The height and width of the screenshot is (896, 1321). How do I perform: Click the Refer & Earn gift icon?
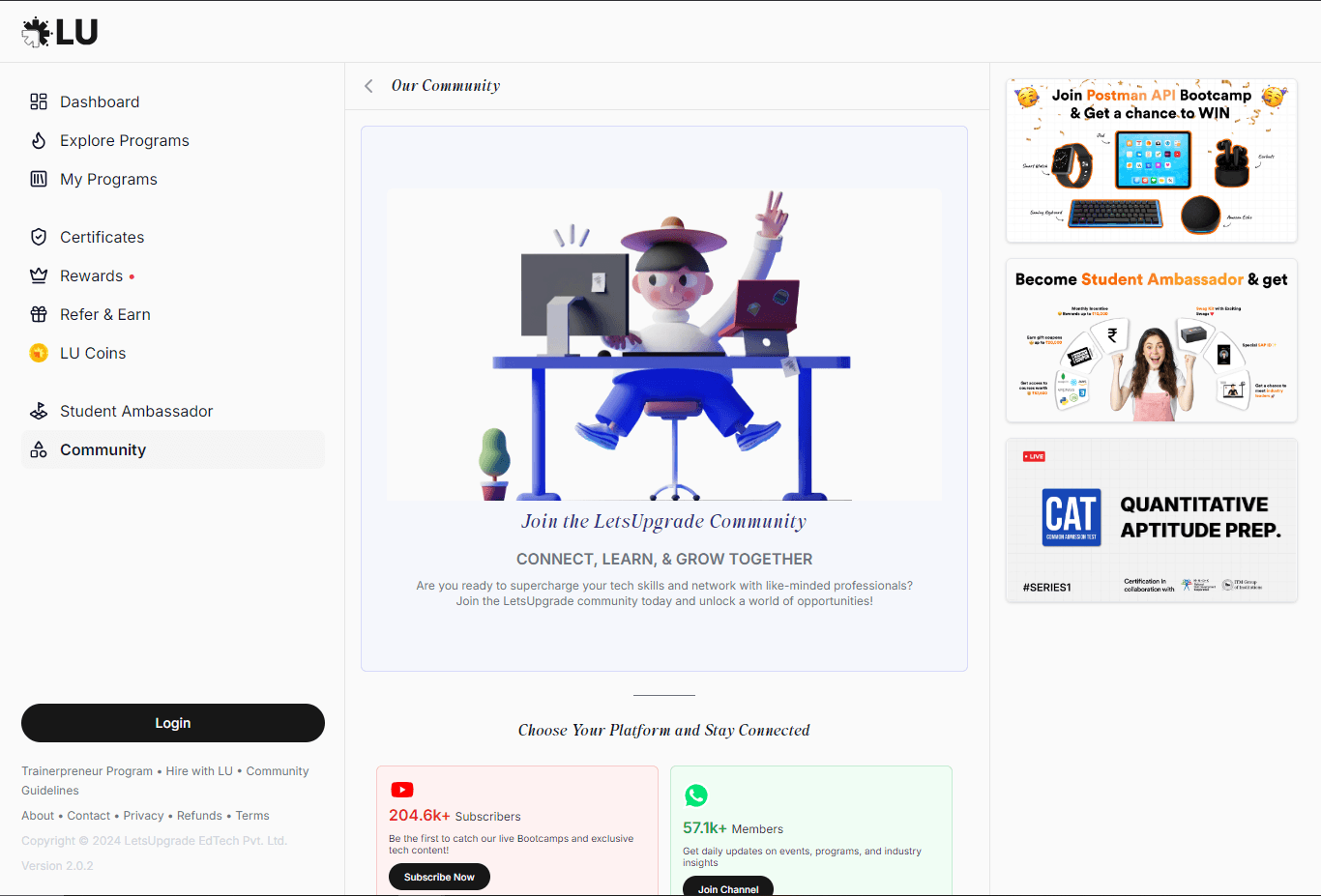click(x=39, y=313)
